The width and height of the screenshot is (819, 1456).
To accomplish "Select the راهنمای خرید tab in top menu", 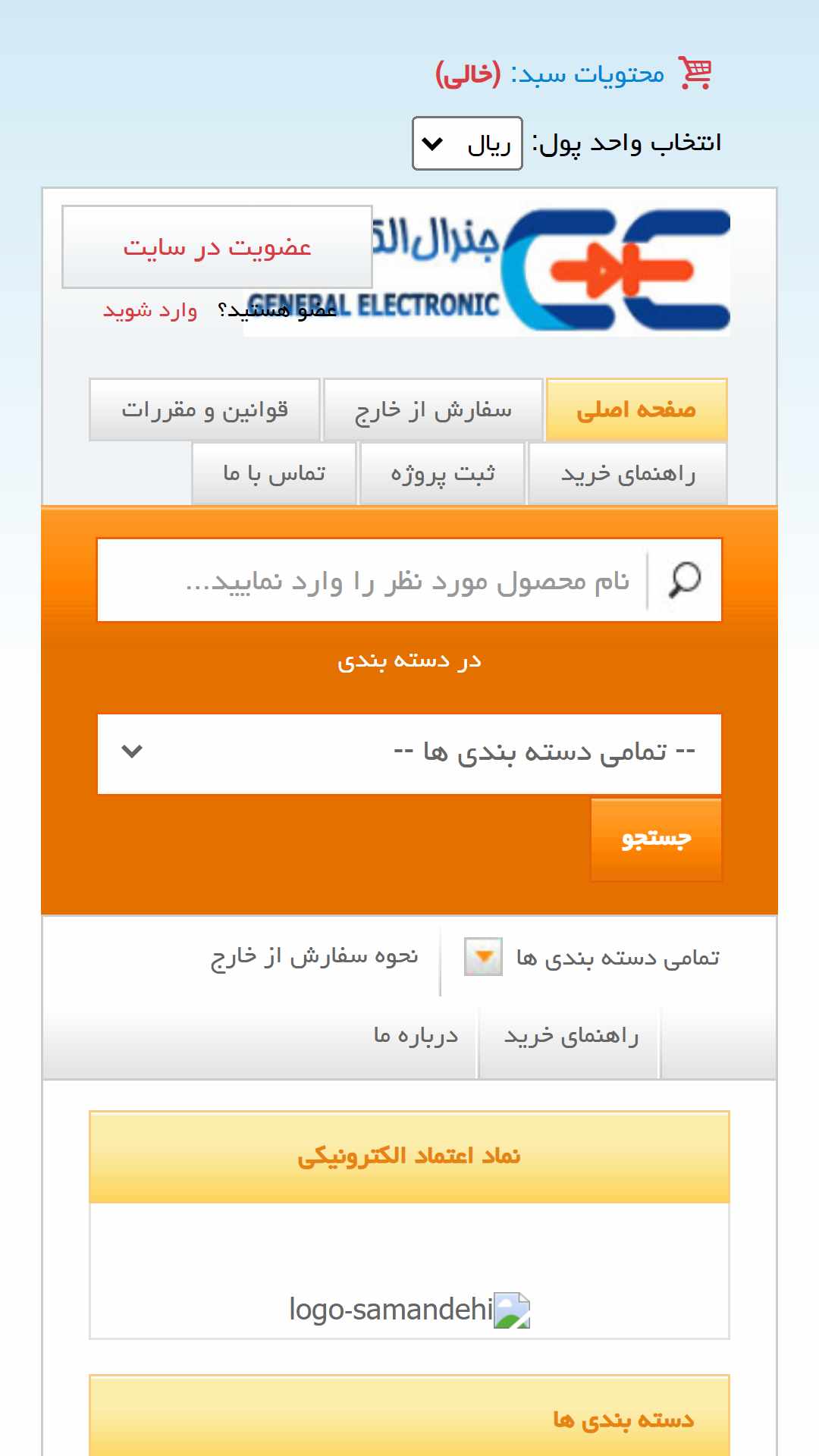I will pyautogui.click(x=627, y=474).
